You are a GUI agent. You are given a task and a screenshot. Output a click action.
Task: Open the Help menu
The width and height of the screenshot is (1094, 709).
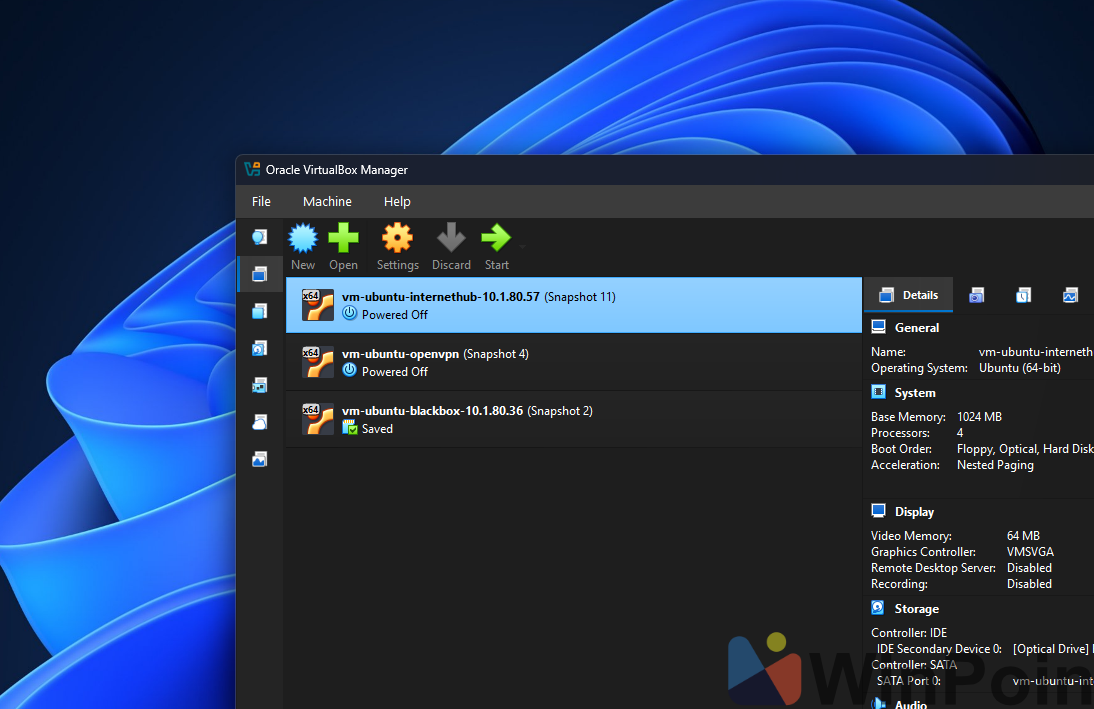click(397, 201)
